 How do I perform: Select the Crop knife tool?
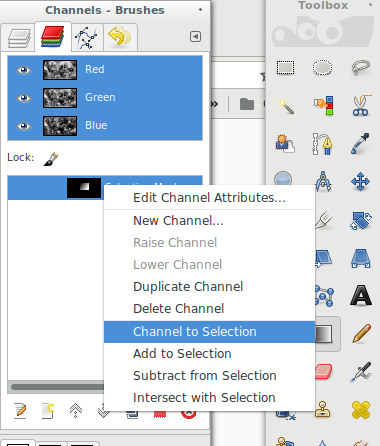click(x=323, y=220)
